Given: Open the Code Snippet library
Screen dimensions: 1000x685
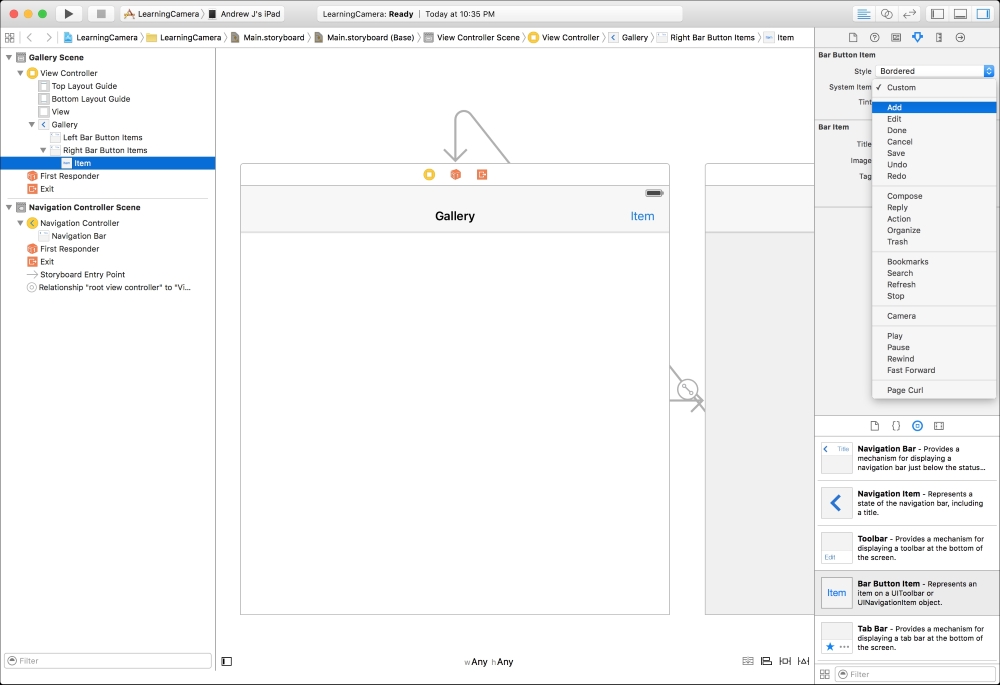Looking at the screenshot, I should tap(896, 425).
